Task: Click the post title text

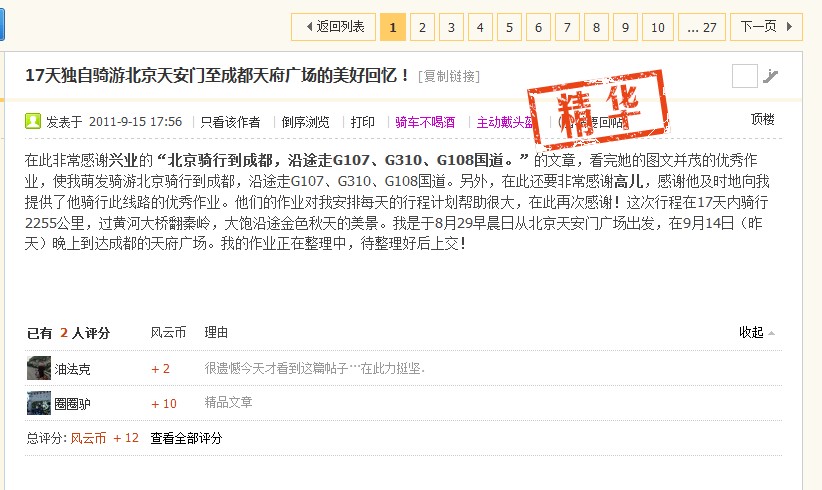Action: click(217, 75)
